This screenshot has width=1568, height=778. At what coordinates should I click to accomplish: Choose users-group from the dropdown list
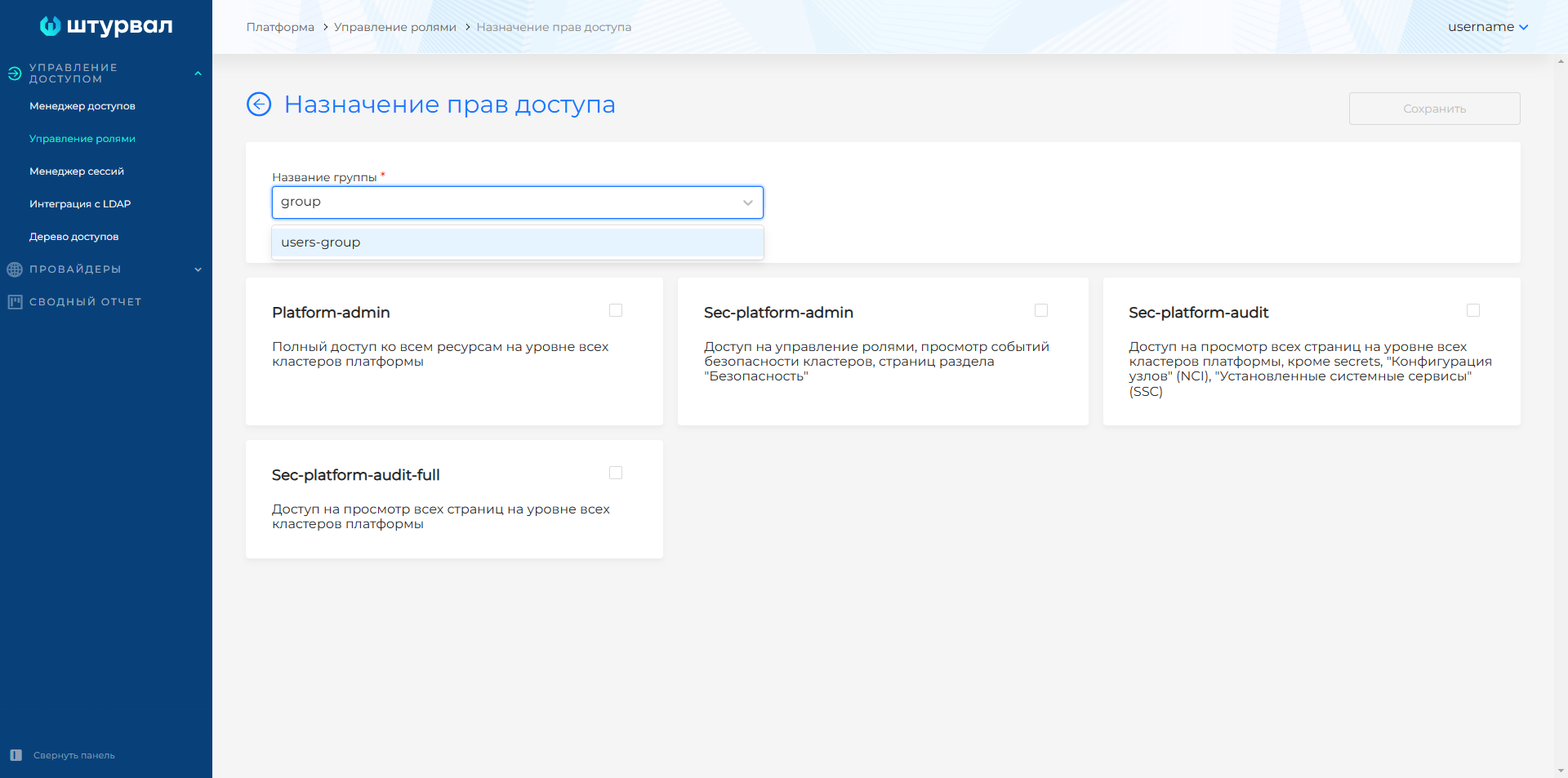coord(321,242)
